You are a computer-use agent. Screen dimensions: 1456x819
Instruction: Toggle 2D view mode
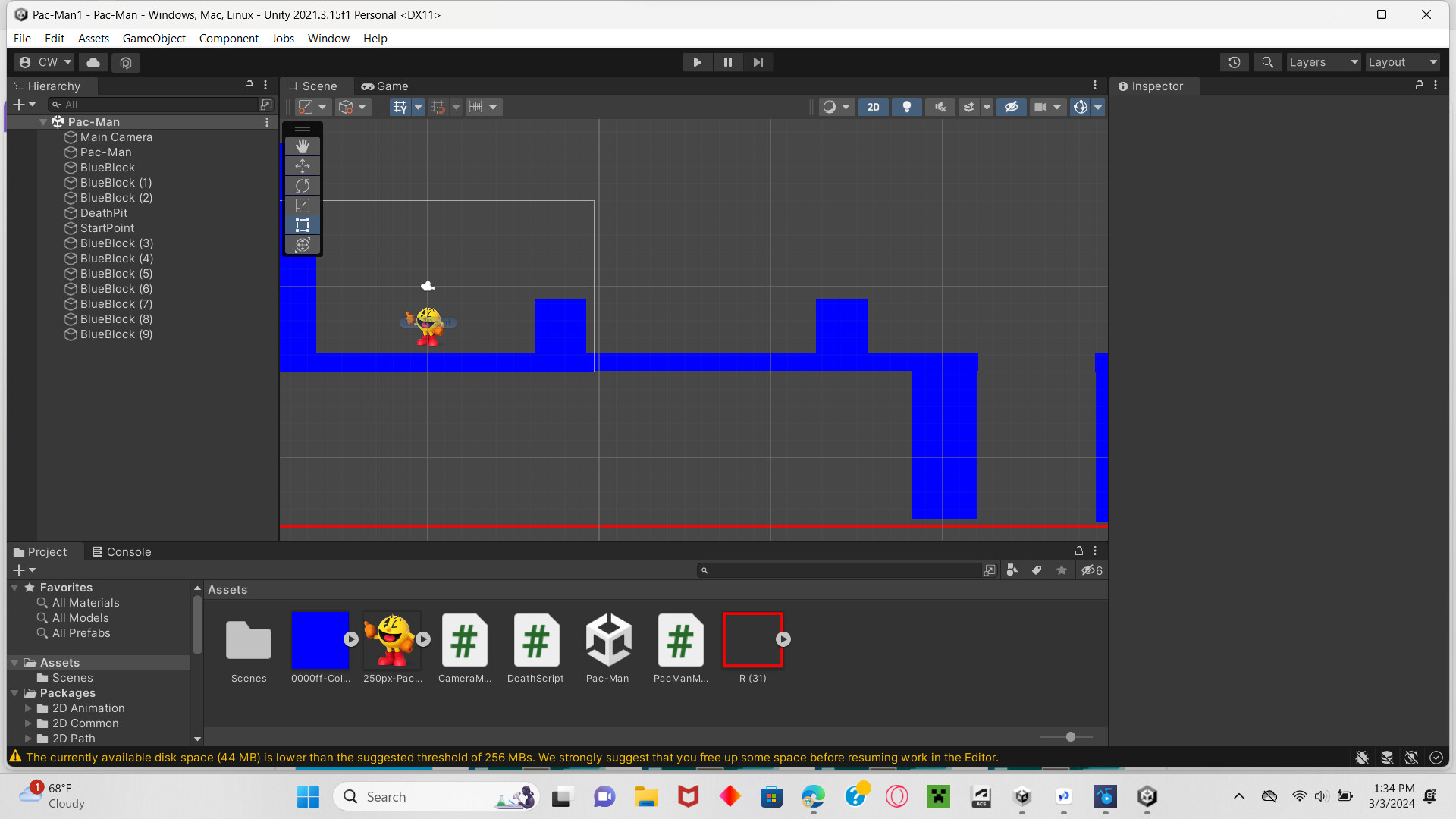coord(874,107)
